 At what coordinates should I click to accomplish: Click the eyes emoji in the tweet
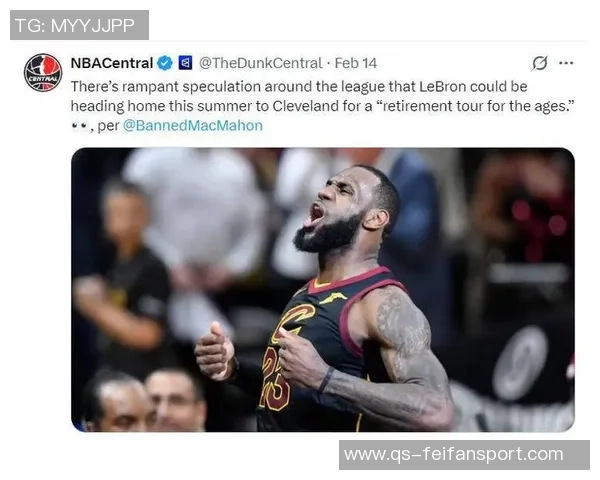point(80,126)
